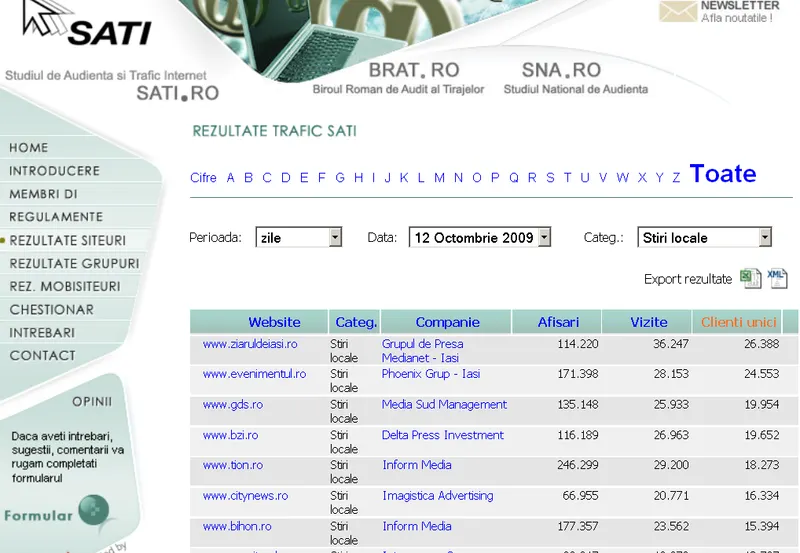Click the NEWSLETTER Afla noutatile text
The height and width of the screenshot is (553, 800).
740,12
